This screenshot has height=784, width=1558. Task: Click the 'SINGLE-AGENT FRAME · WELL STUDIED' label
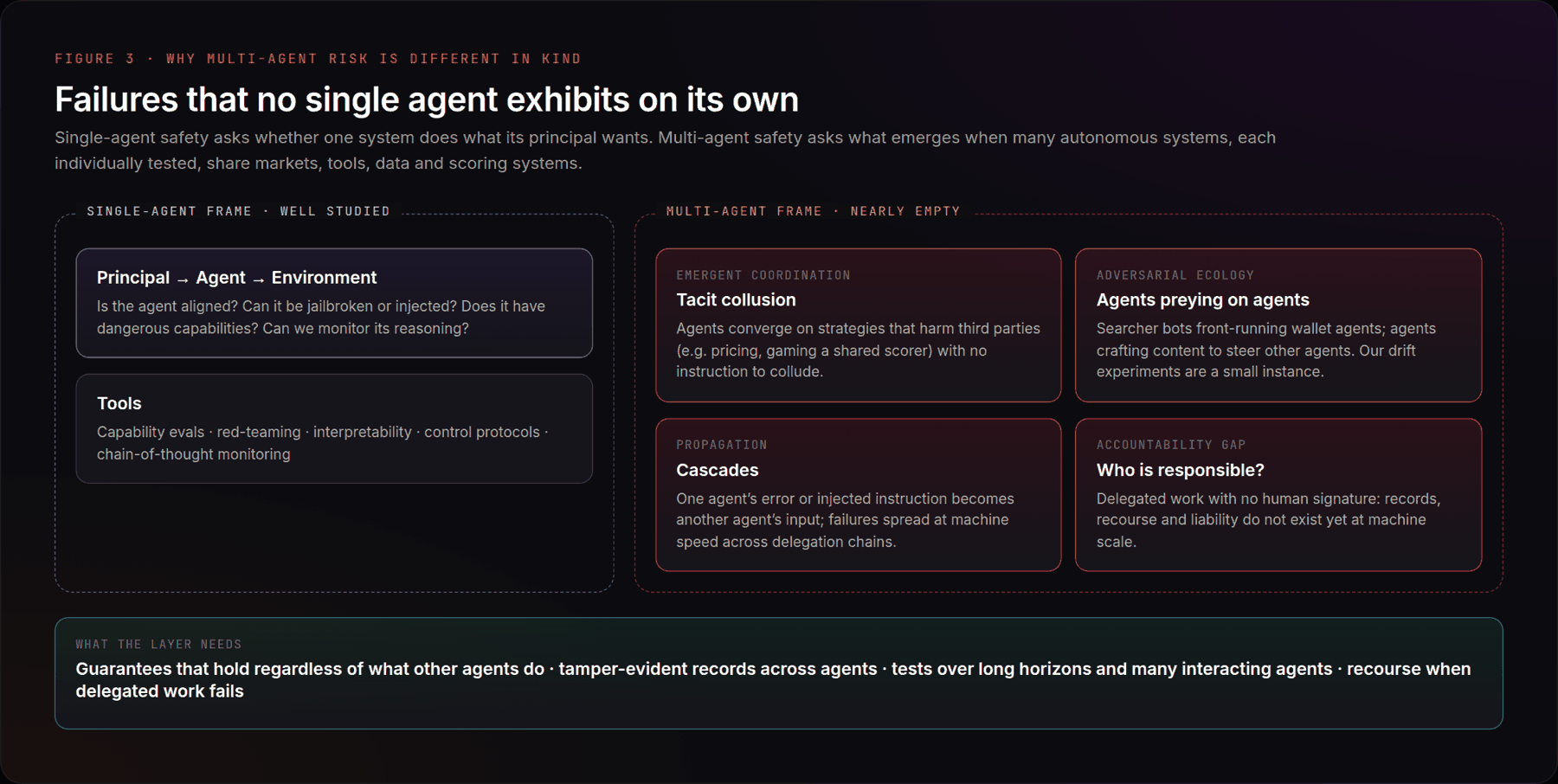point(238,211)
